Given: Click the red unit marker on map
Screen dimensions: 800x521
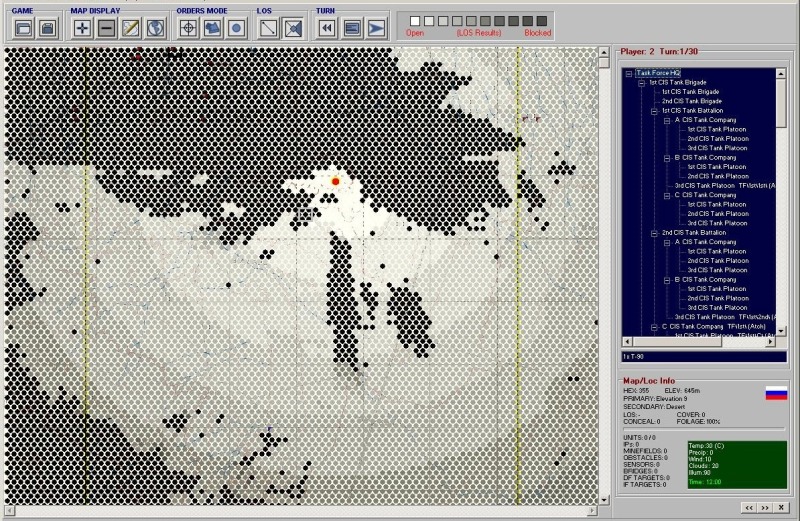Looking at the screenshot, I should point(335,181).
